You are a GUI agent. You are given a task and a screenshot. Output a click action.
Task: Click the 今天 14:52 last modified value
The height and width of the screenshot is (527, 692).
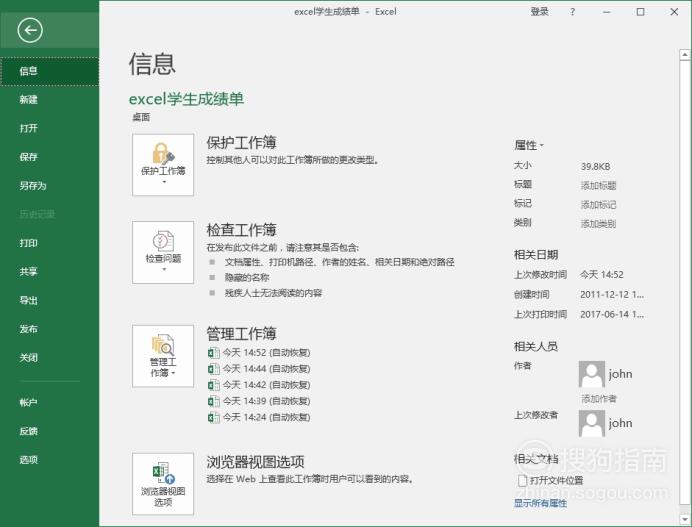pos(602,275)
